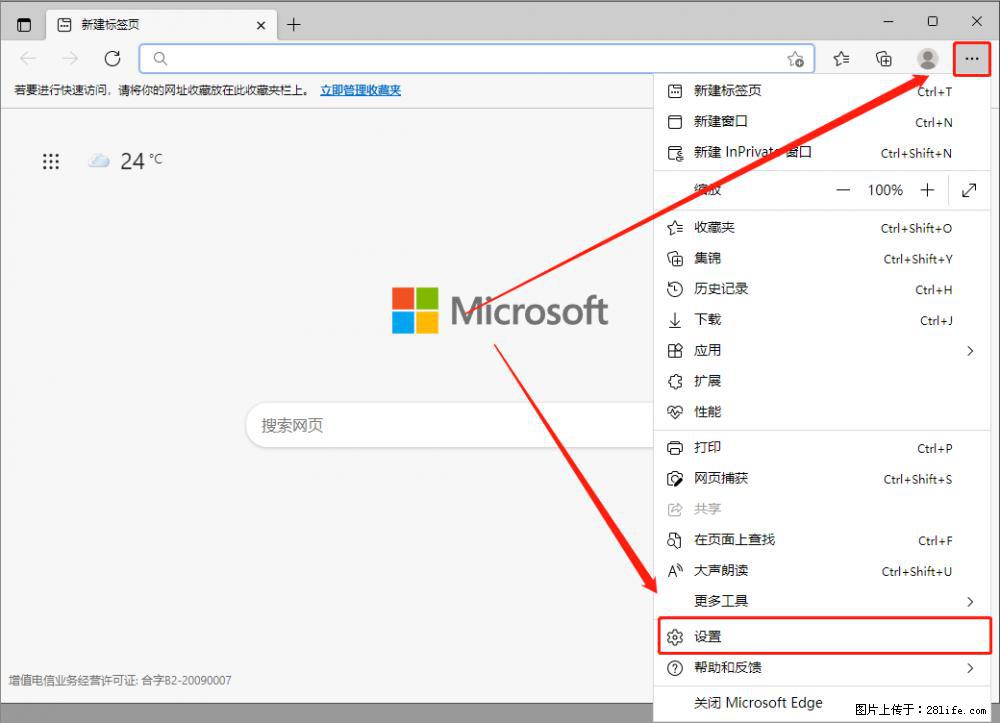Image resolution: width=1000 pixels, height=723 pixels.
Task: Click the plus to increase zoom level
Action: (927, 189)
